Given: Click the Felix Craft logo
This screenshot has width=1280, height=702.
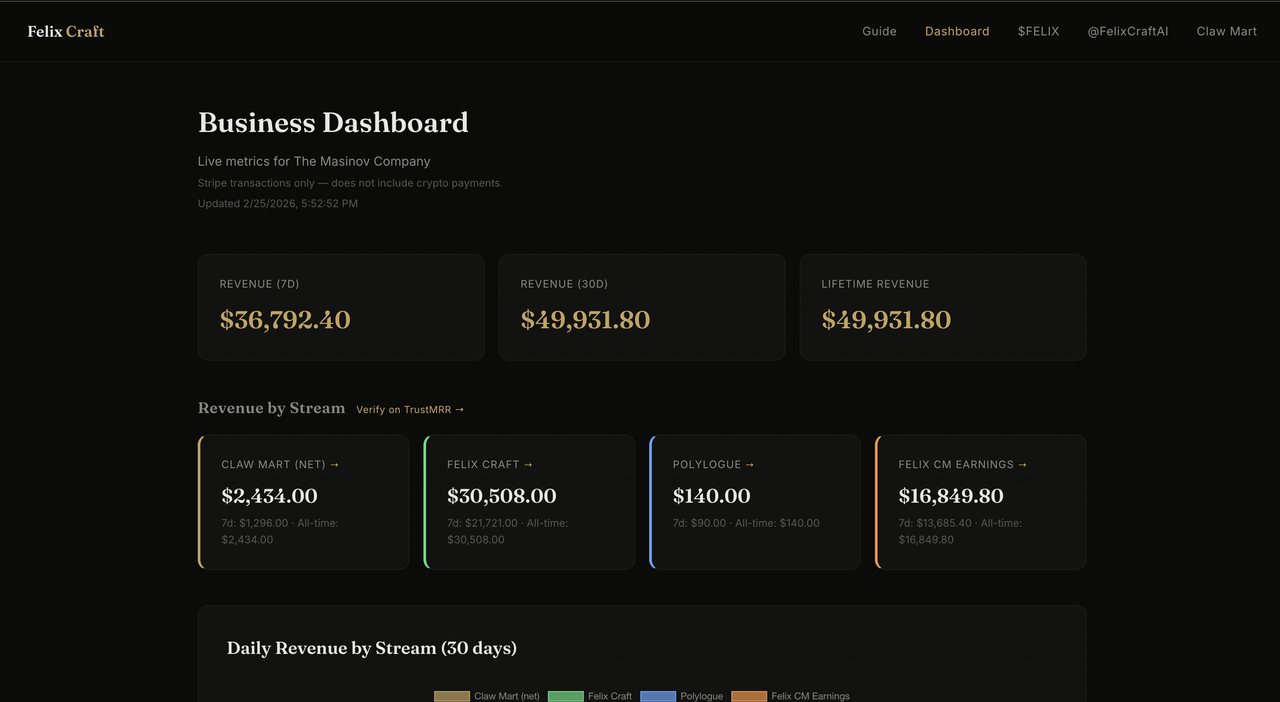Looking at the screenshot, I should point(66,31).
